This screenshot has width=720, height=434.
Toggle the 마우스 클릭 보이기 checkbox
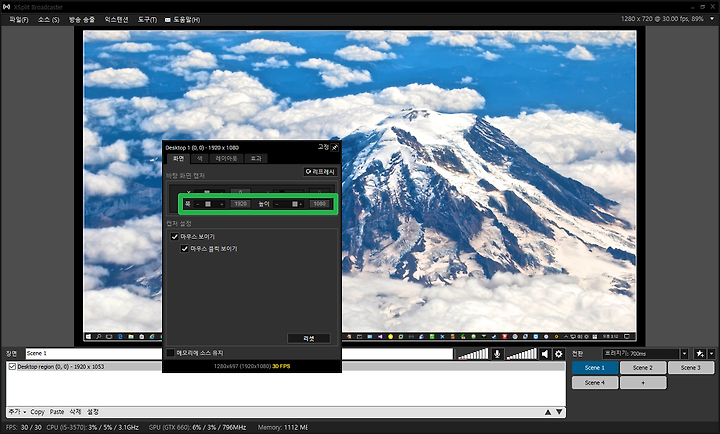(x=185, y=248)
